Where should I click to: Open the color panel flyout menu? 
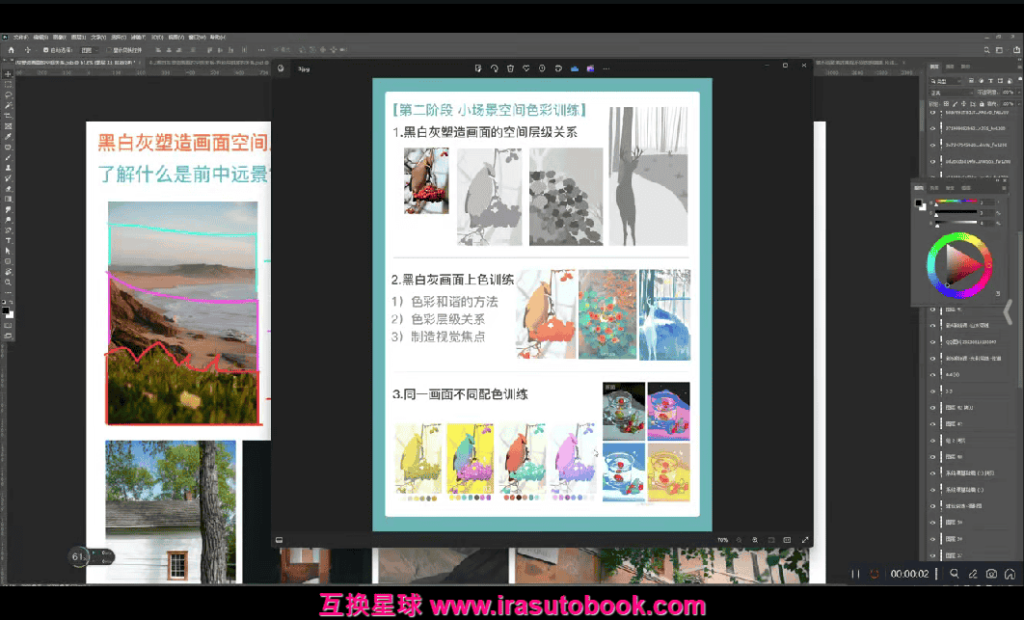tap(1004, 188)
